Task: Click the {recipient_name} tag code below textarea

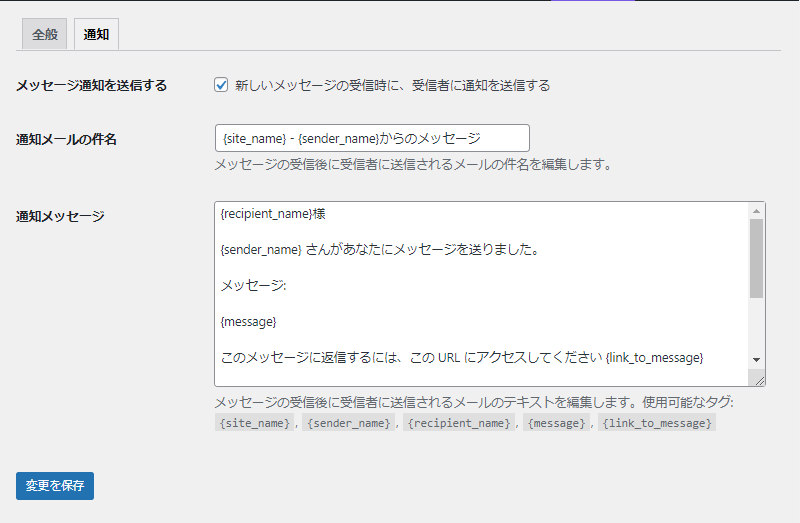Action: (459, 423)
